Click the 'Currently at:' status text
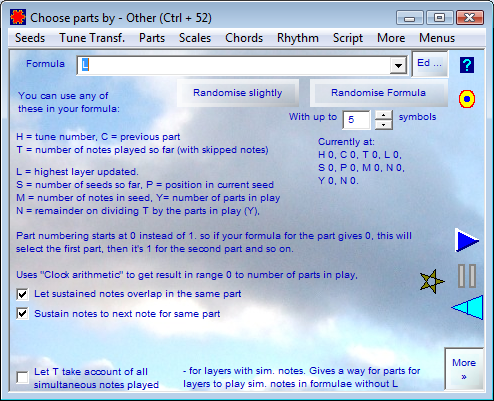 click(x=346, y=142)
